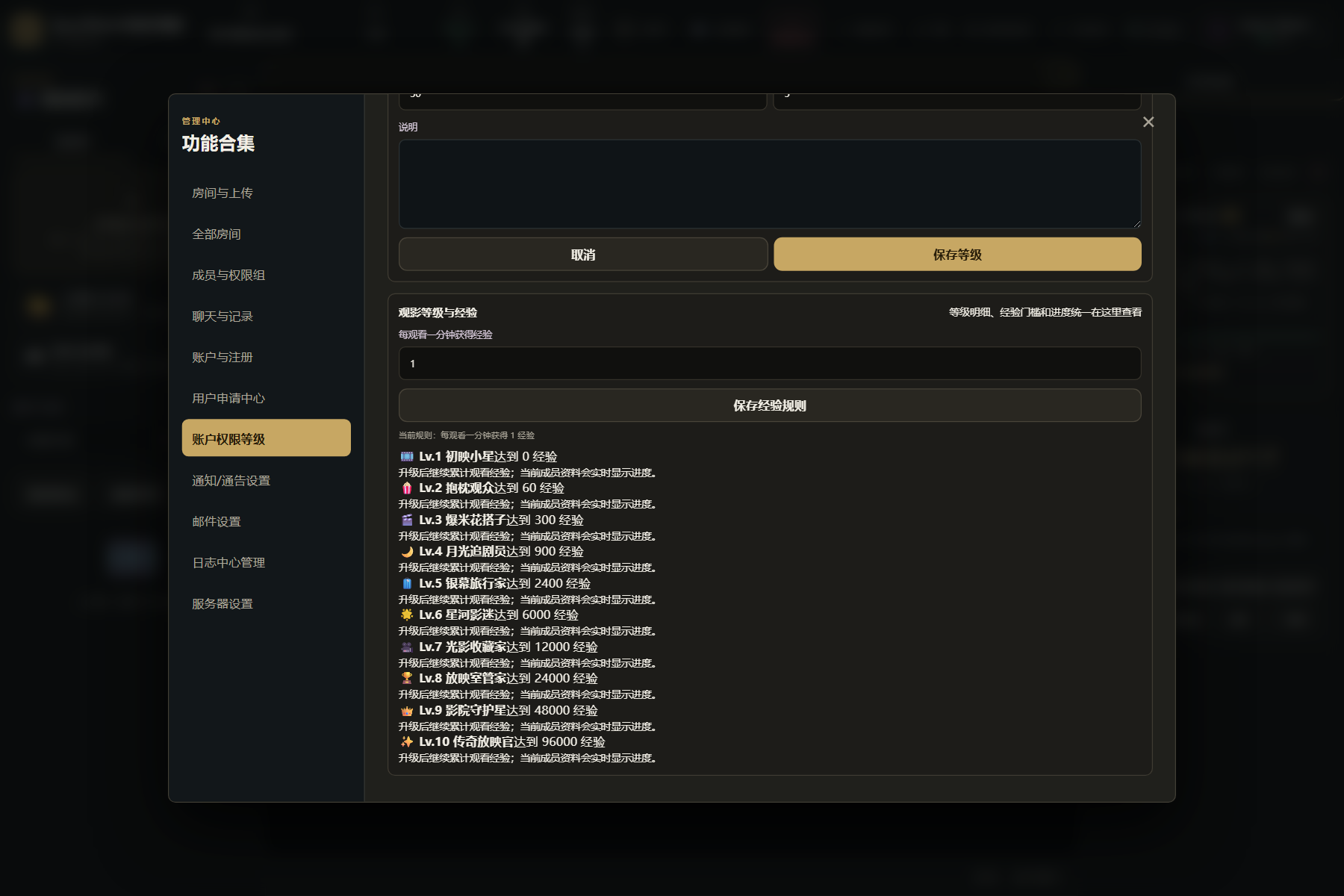Click the 保存经验规则 button
This screenshot has width=1344, height=896.
(x=770, y=405)
